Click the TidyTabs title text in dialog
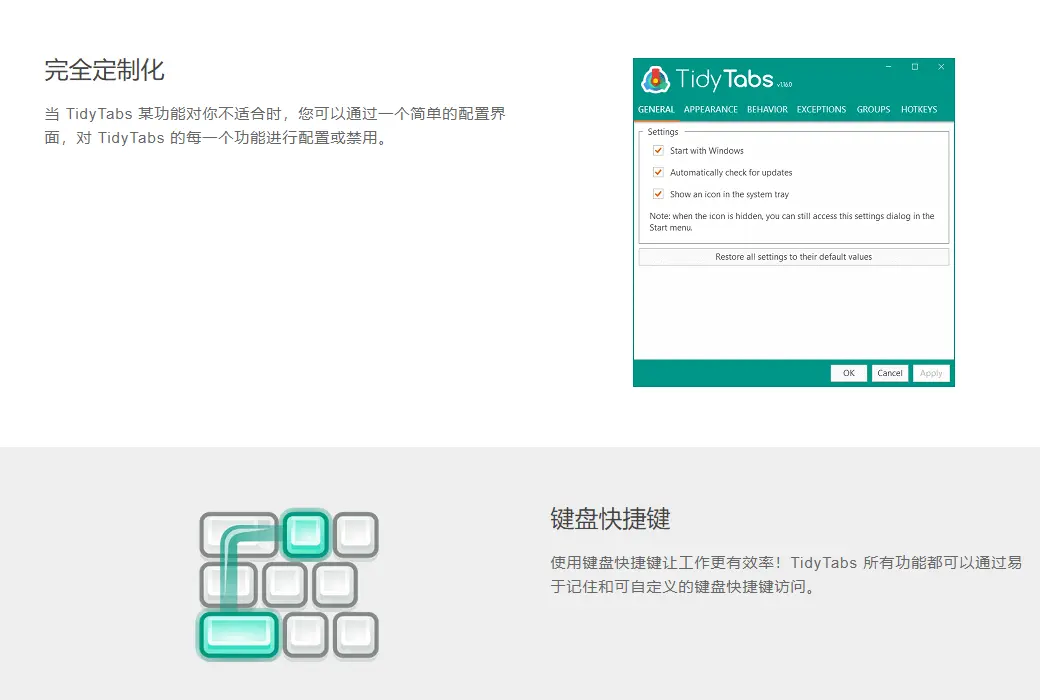This screenshot has width=1040, height=700. pos(724,79)
